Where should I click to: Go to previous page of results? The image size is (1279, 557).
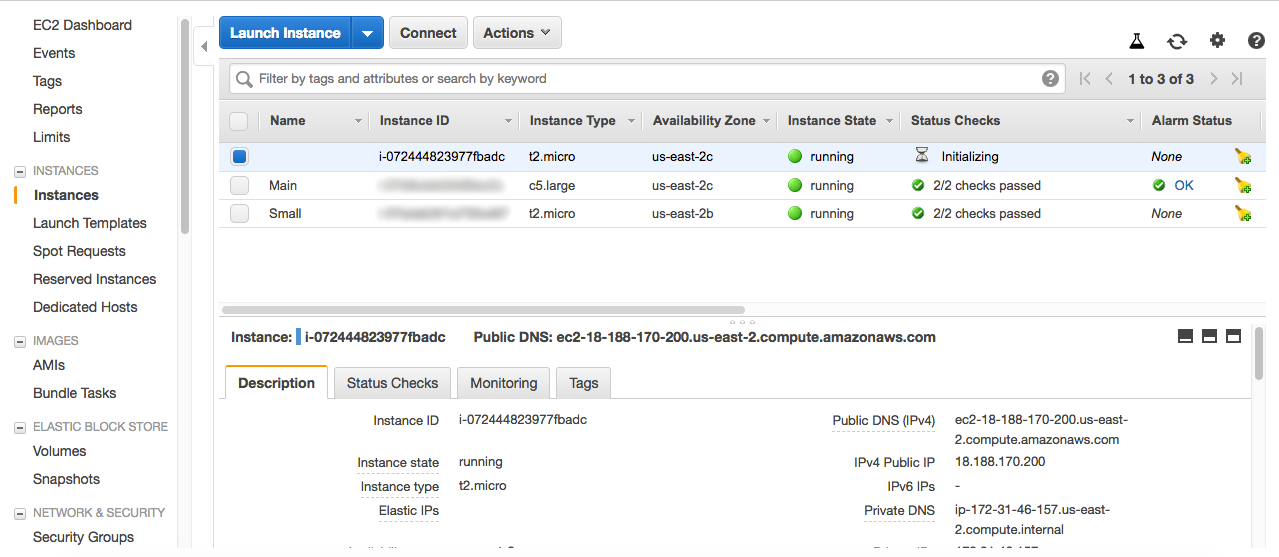[x=1109, y=79]
